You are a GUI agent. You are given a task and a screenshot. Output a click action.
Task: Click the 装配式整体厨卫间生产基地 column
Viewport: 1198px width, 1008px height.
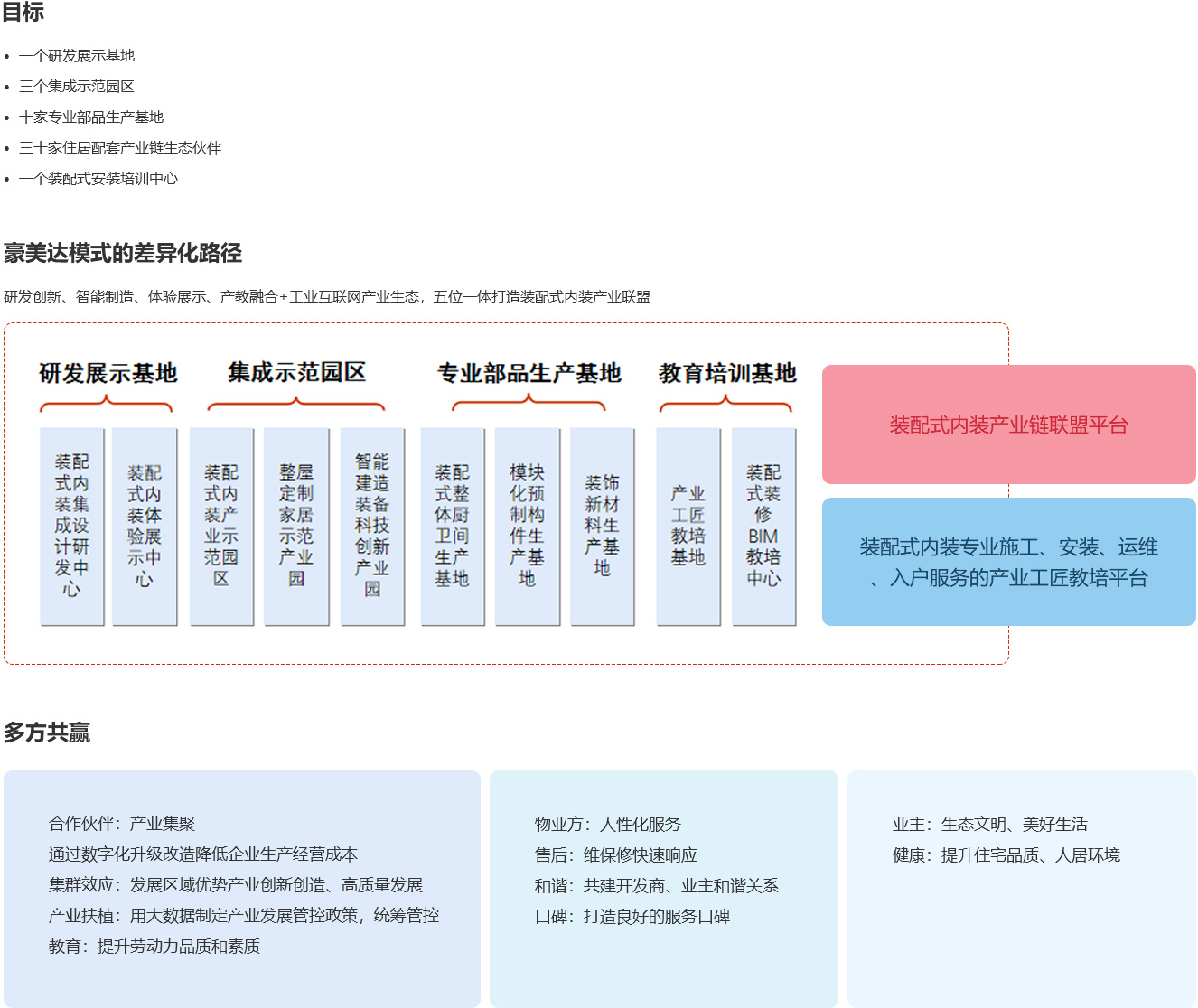(x=452, y=527)
